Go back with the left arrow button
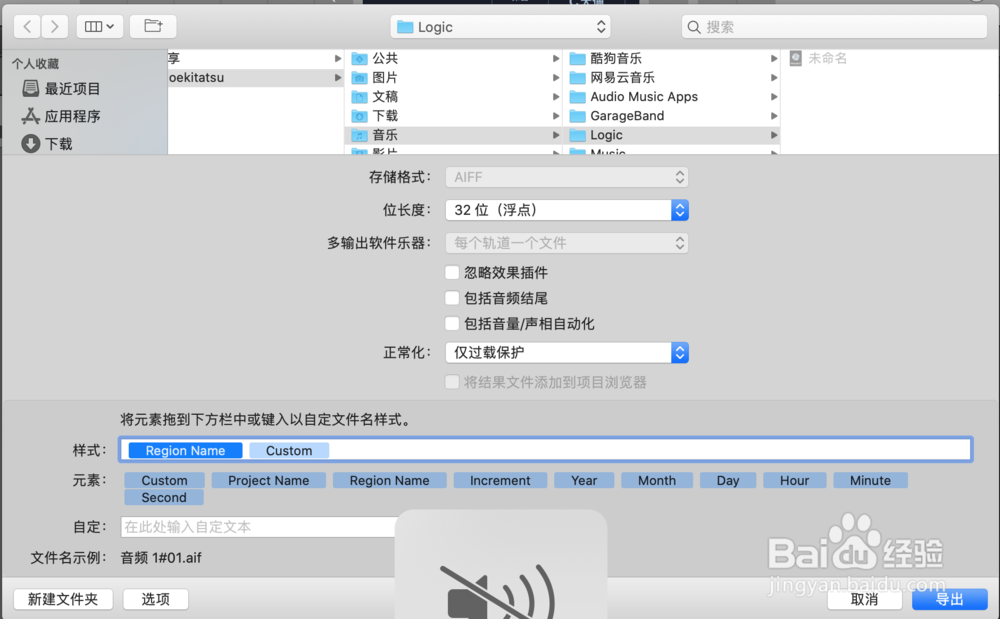This screenshot has height=619, width=1000. click(27, 26)
